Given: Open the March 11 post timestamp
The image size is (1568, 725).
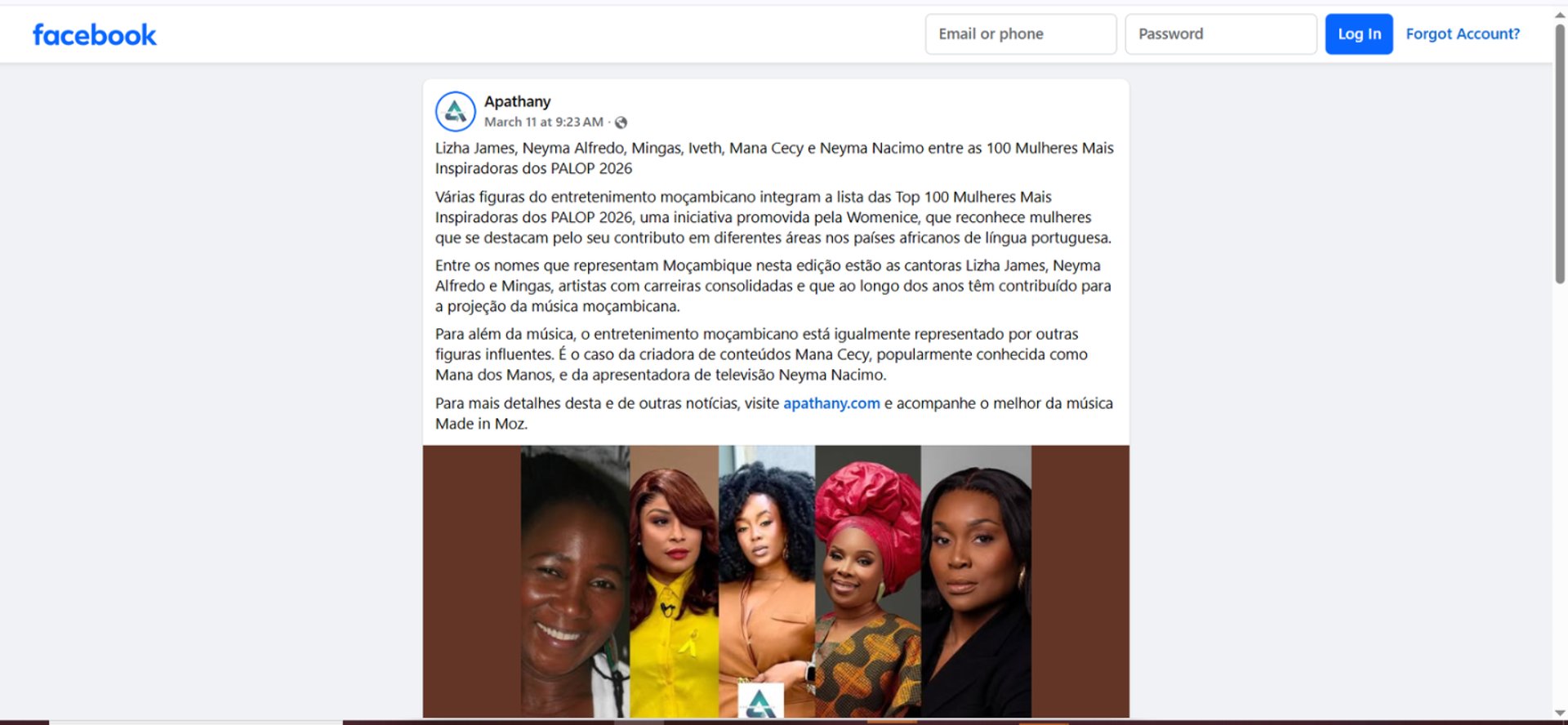Looking at the screenshot, I should tap(543, 122).
